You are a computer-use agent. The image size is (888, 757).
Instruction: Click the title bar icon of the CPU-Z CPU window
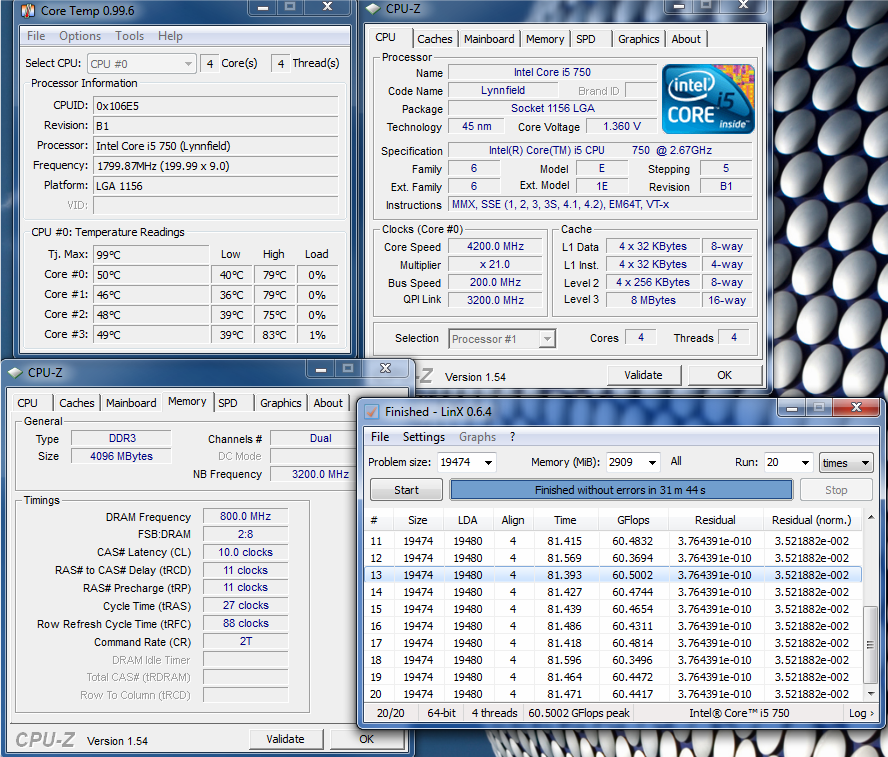[x=373, y=9]
